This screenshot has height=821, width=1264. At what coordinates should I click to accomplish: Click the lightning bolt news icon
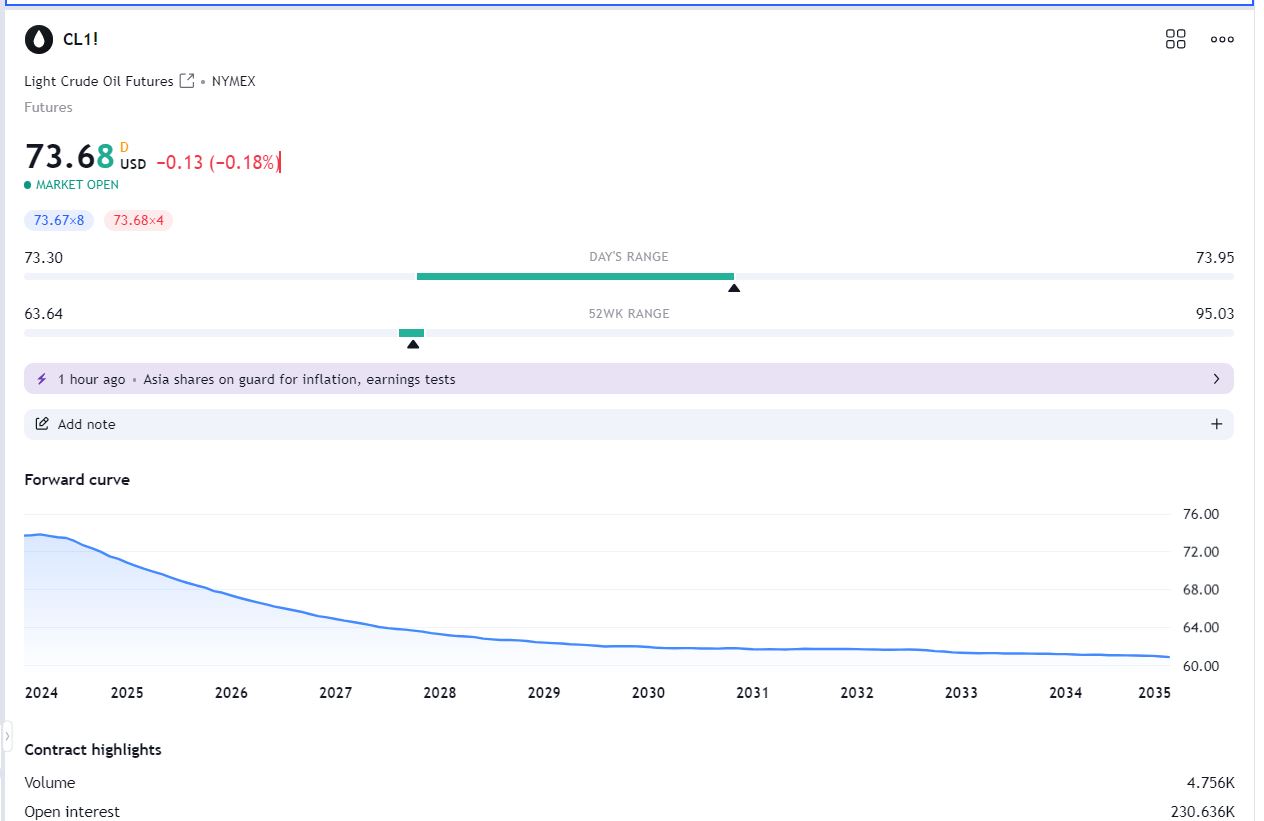(42, 379)
